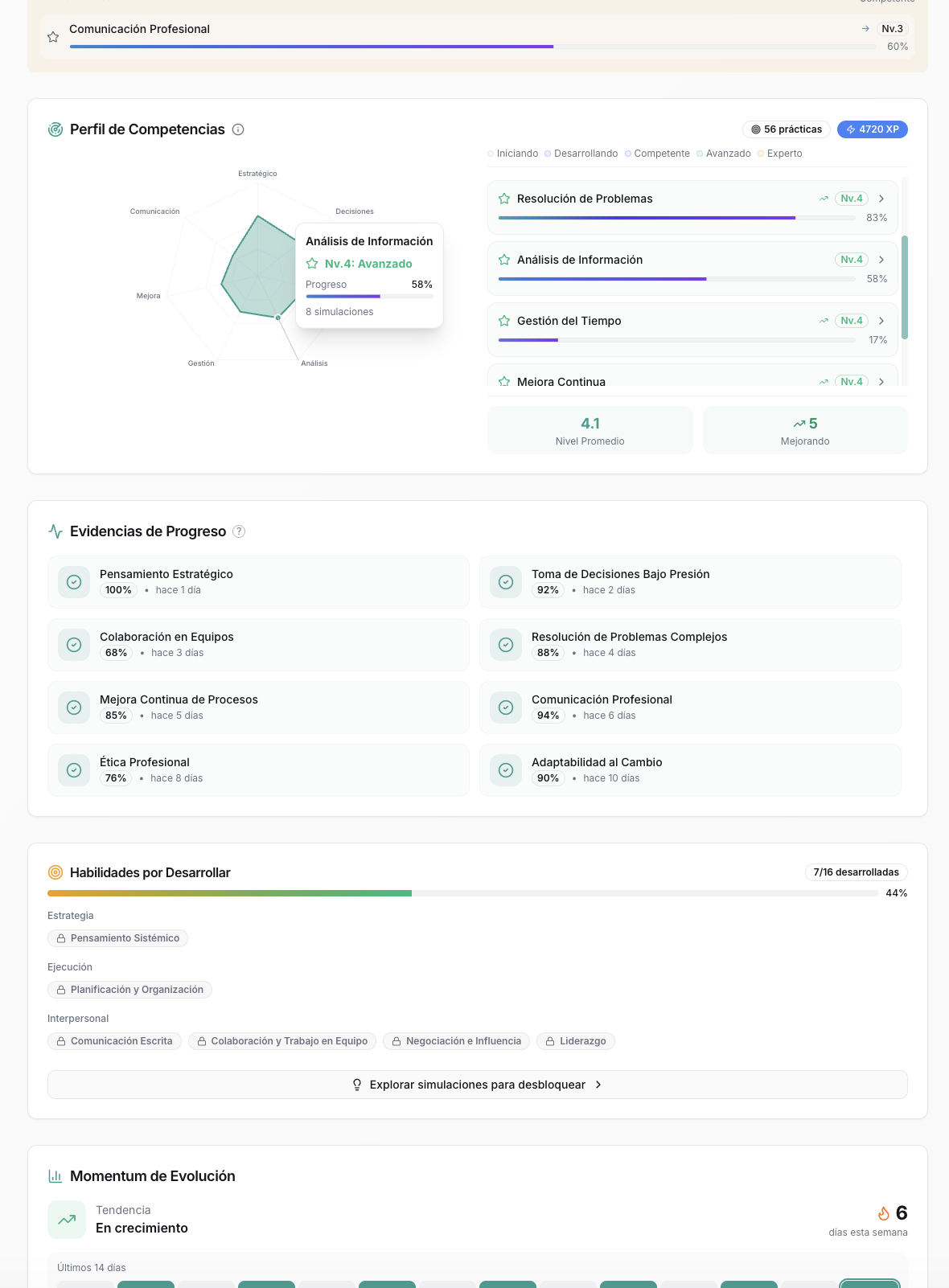The width and height of the screenshot is (949, 1288).
Task: Click the Gestión axis label on radar
Action: (201, 363)
